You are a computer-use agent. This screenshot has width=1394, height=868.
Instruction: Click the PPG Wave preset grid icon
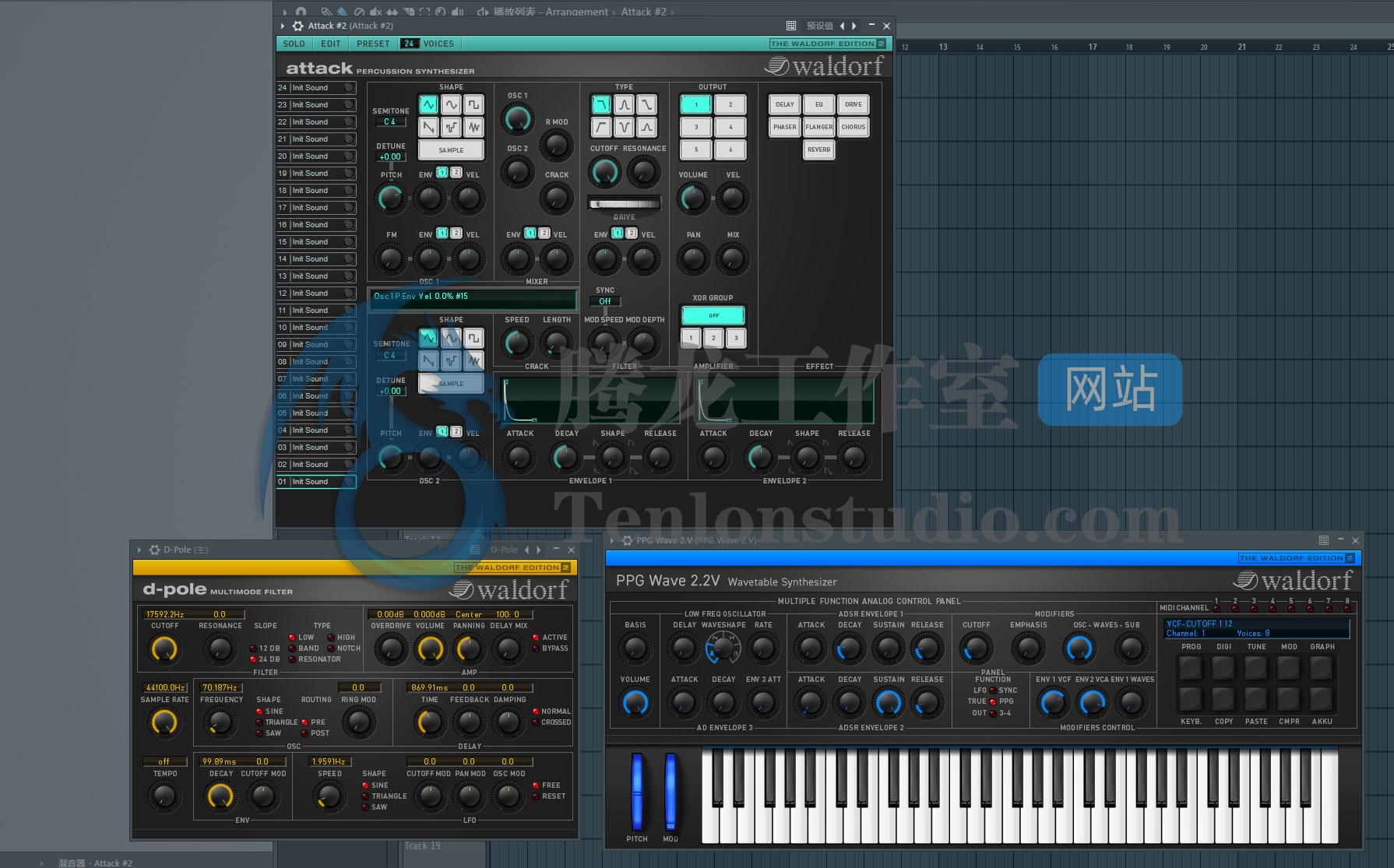pyautogui.click(x=1323, y=540)
